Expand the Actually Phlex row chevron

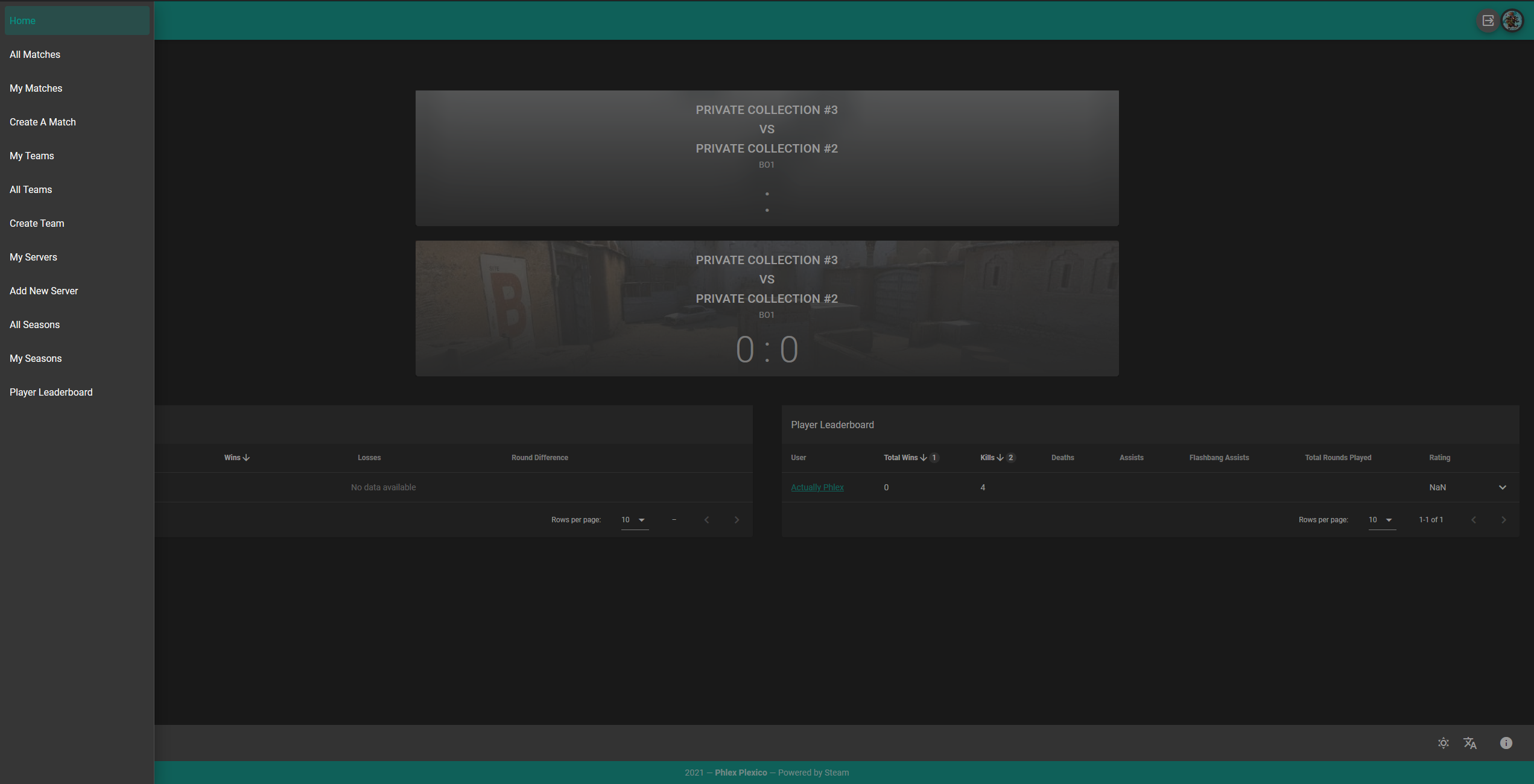(1502, 487)
